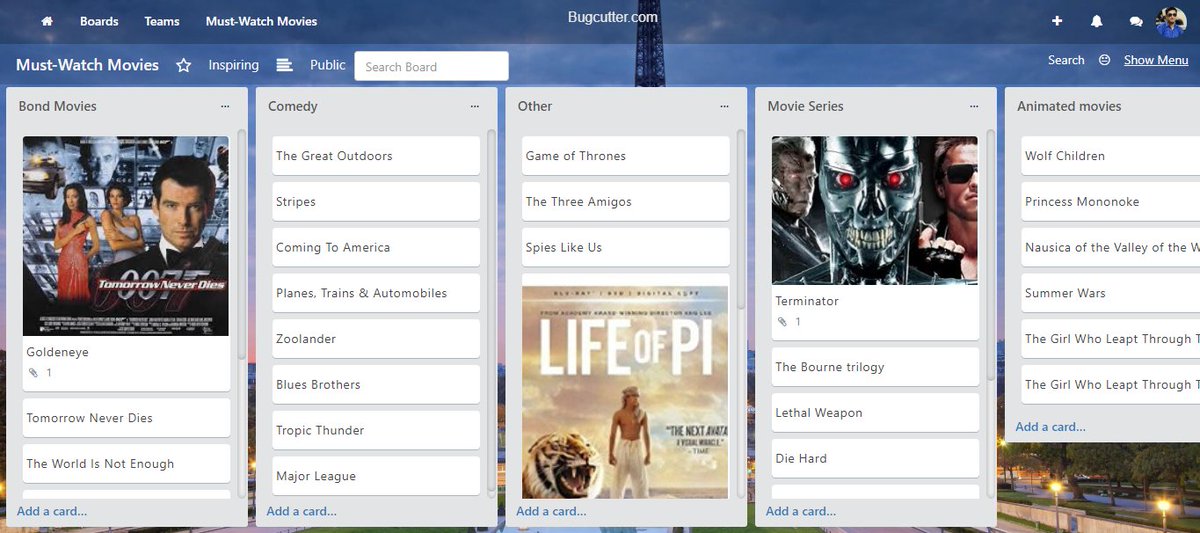The height and width of the screenshot is (533, 1200).
Task: Open the Boards menu
Action: (x=99, y=21)
